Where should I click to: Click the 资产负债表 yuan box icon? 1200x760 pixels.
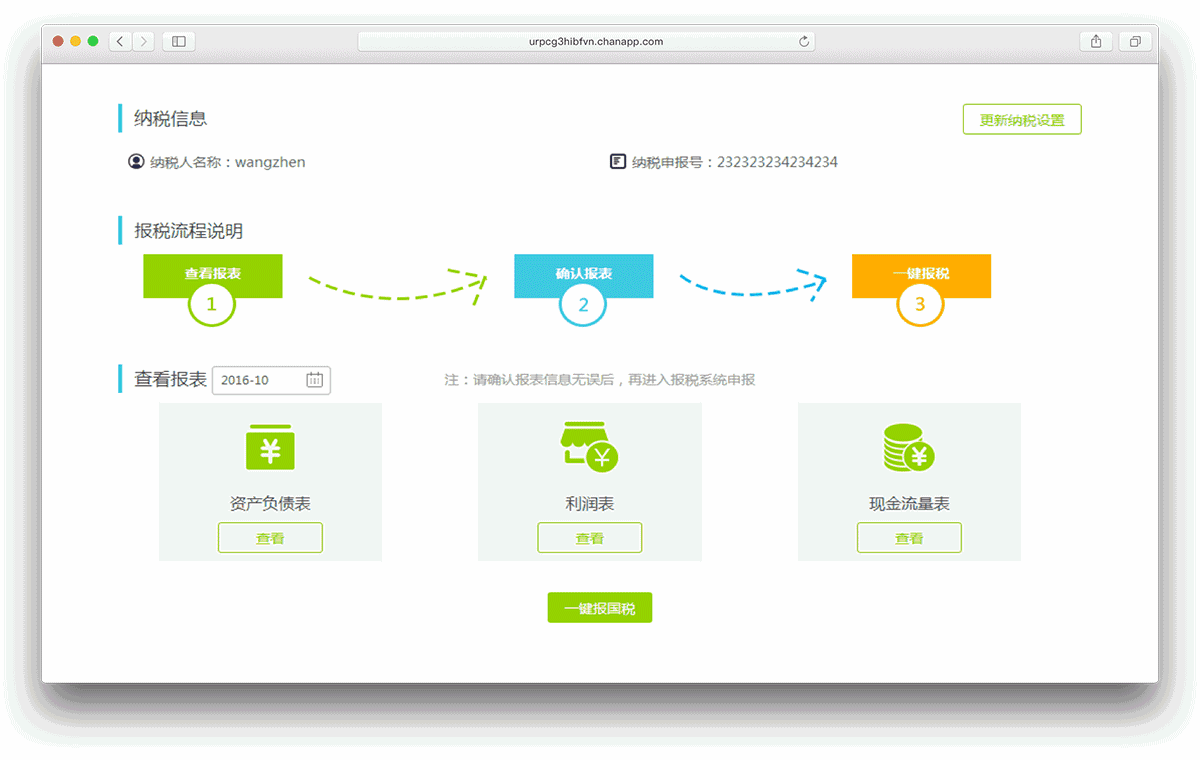point(270,447)
